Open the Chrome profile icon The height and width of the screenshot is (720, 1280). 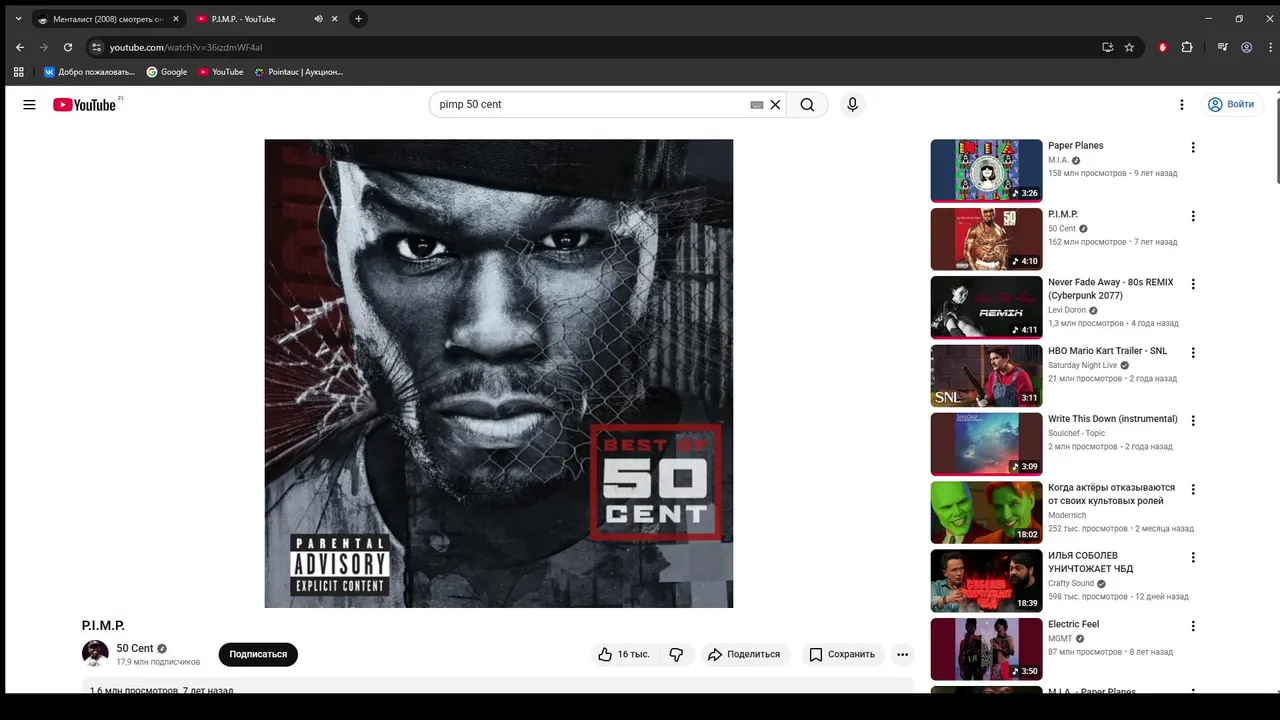coord(1246,47)
